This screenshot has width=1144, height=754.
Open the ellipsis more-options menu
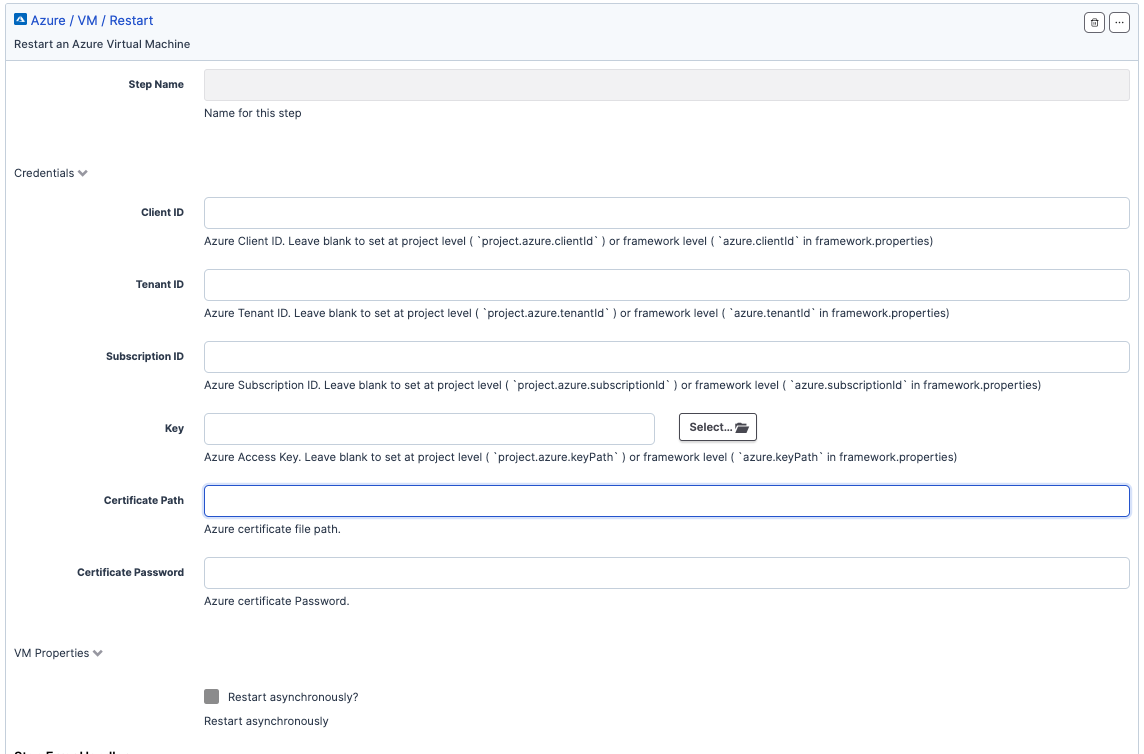[x=1119, y=23]
